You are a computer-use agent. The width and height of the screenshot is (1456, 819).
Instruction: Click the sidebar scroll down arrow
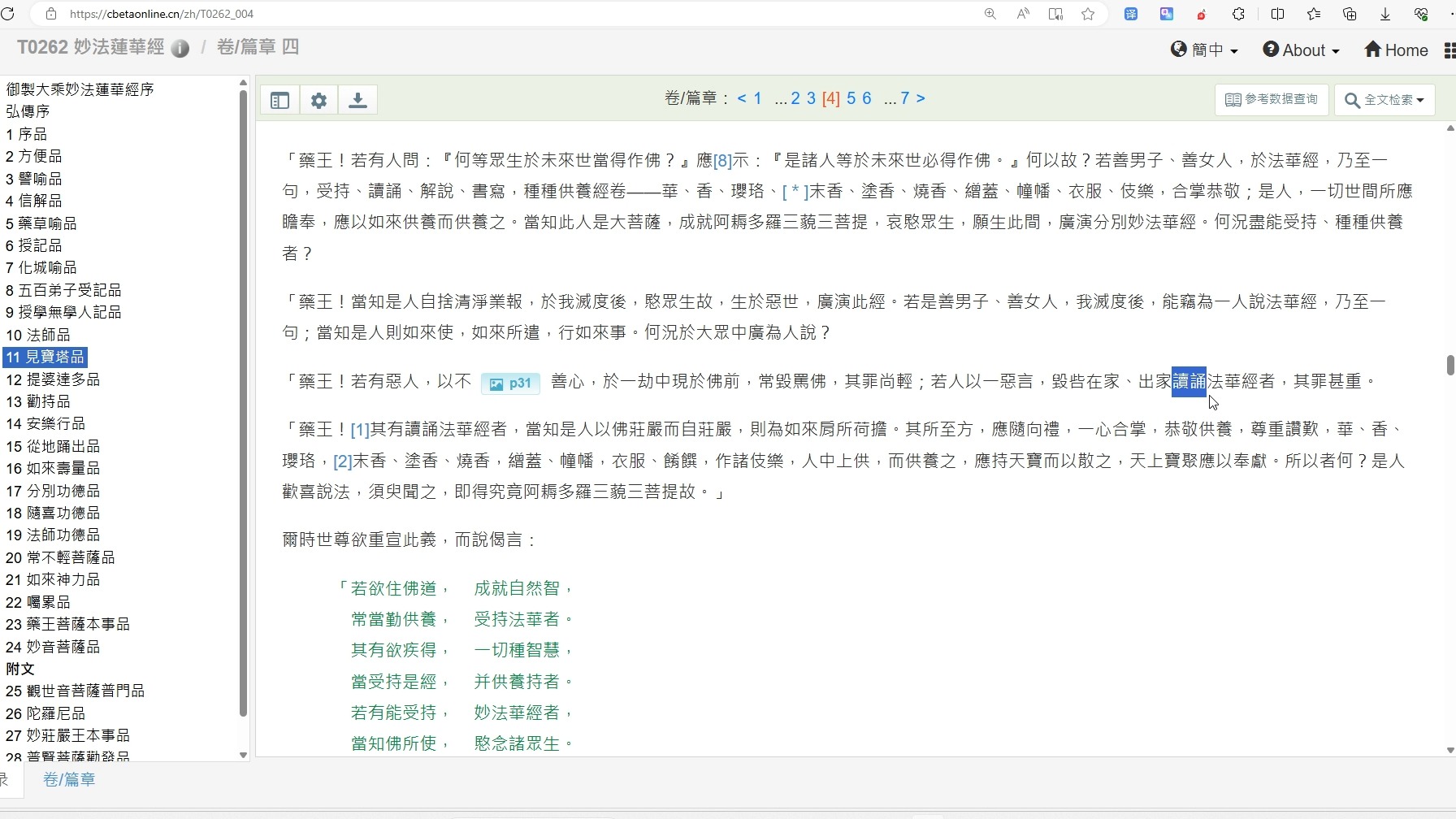[x=243, y=755]
